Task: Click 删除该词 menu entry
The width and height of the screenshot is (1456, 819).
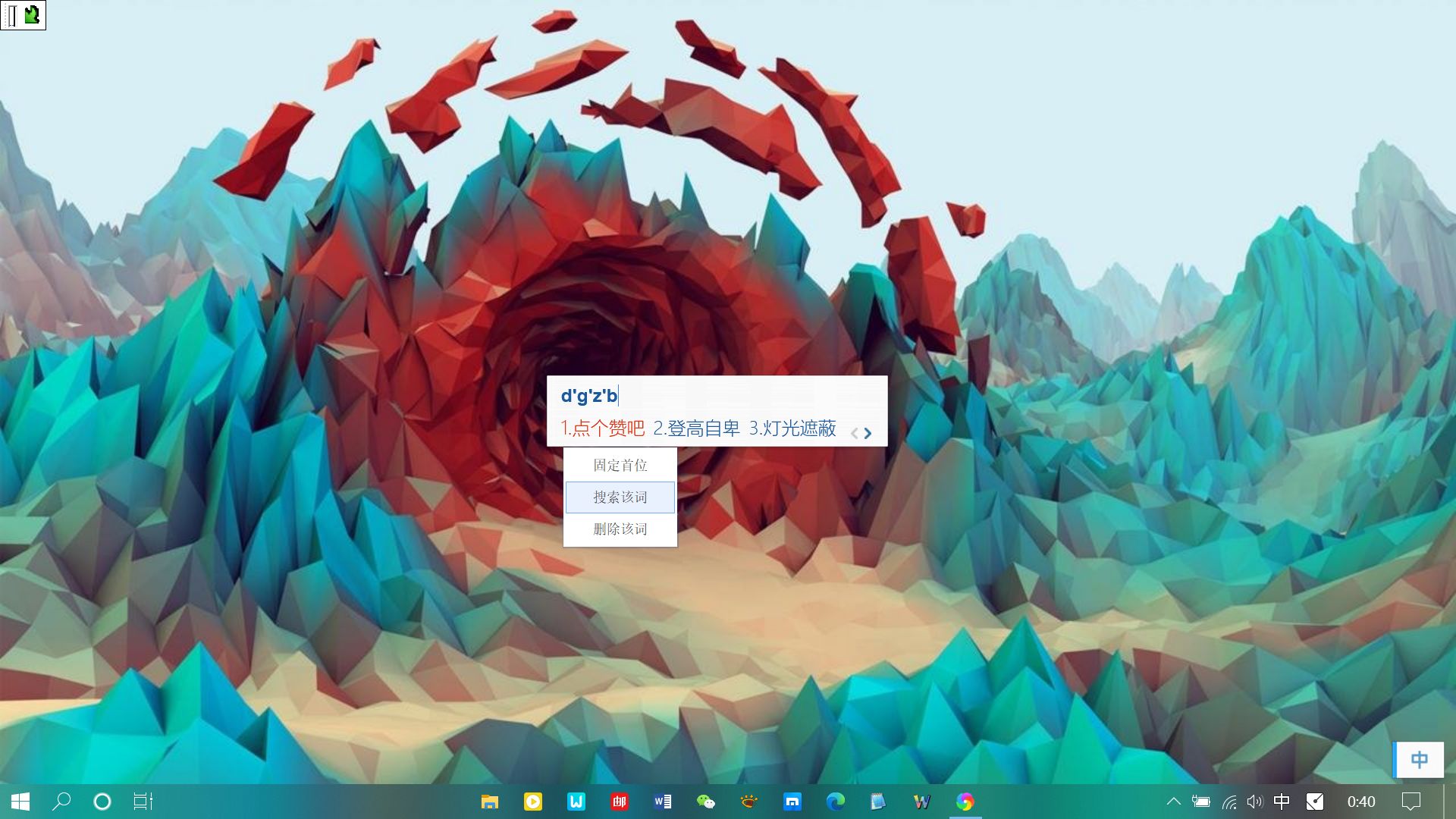Action: point(620,529)
